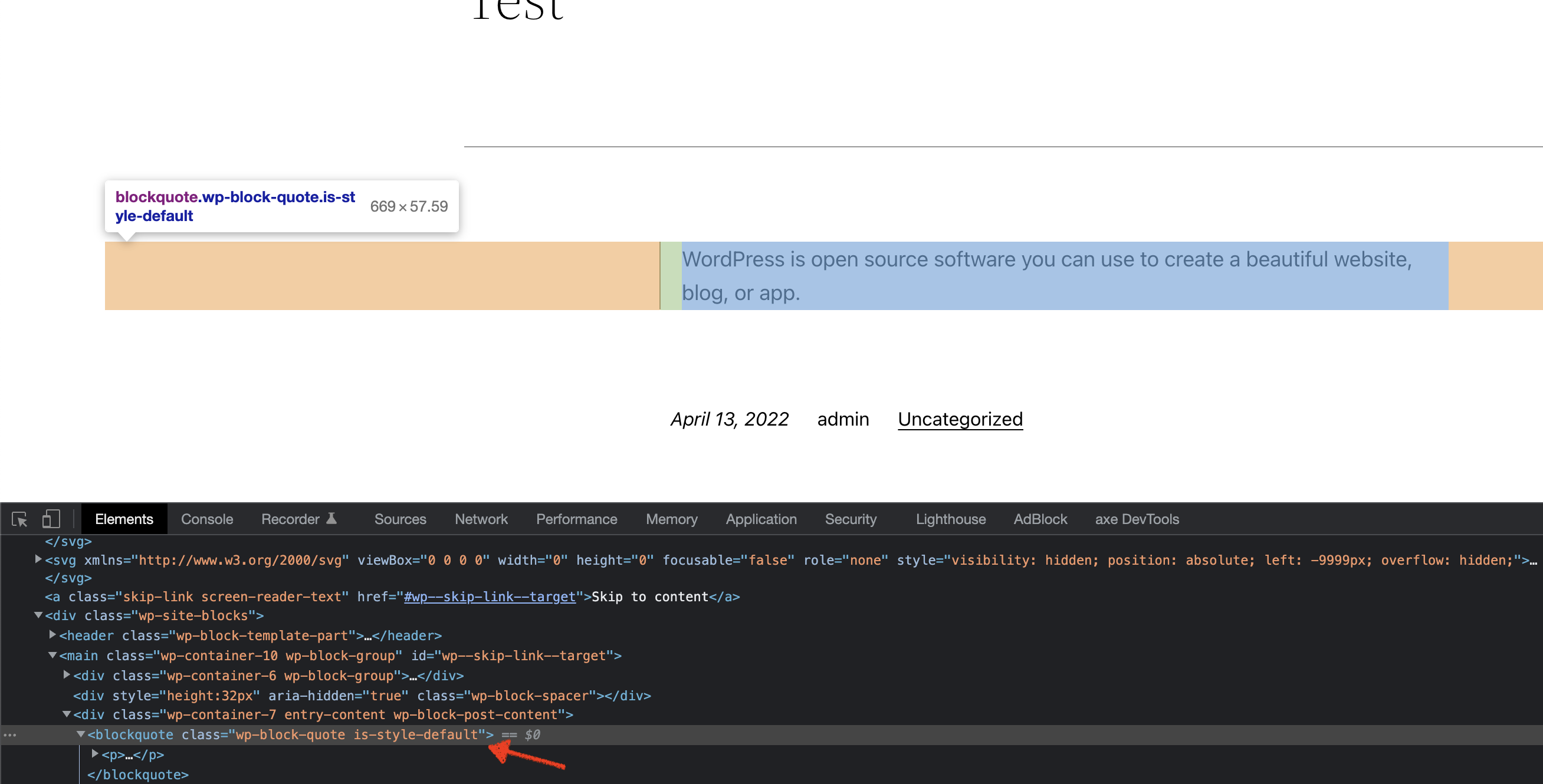This screenshot has width=1543, height=784.
Task: Open the Performance tab
Action: tap(576, 519)
